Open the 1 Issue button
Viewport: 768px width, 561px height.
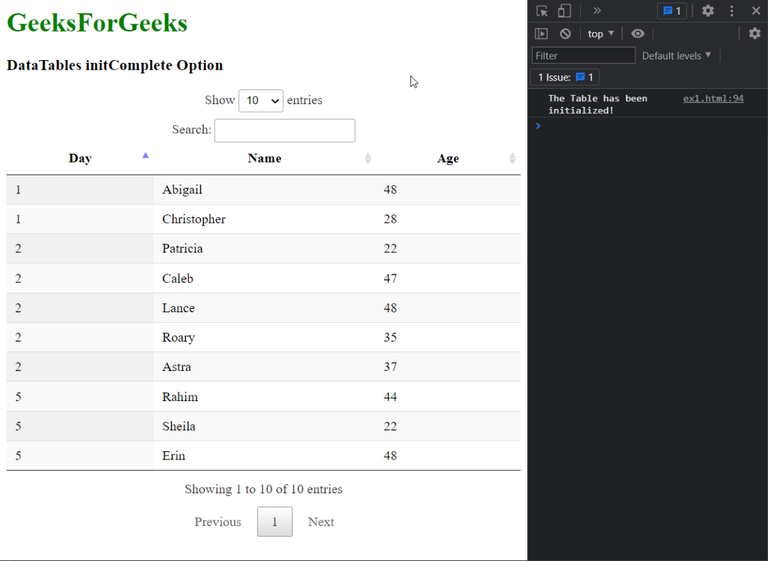tap(566, 77)
